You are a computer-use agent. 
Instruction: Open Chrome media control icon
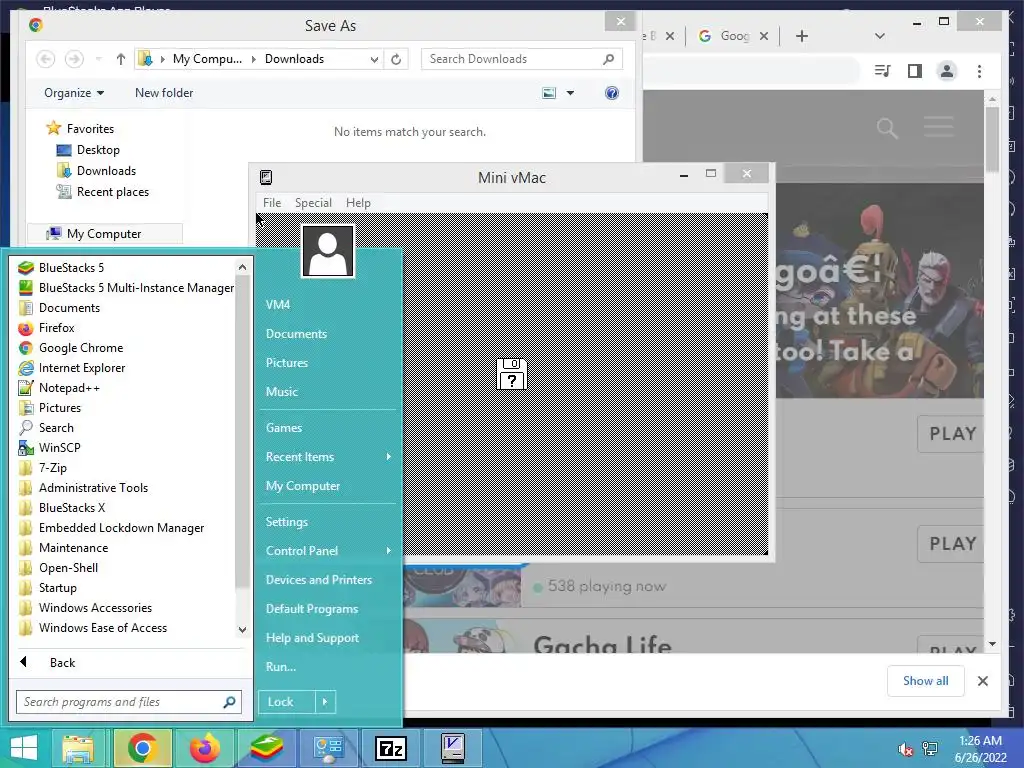882,71
